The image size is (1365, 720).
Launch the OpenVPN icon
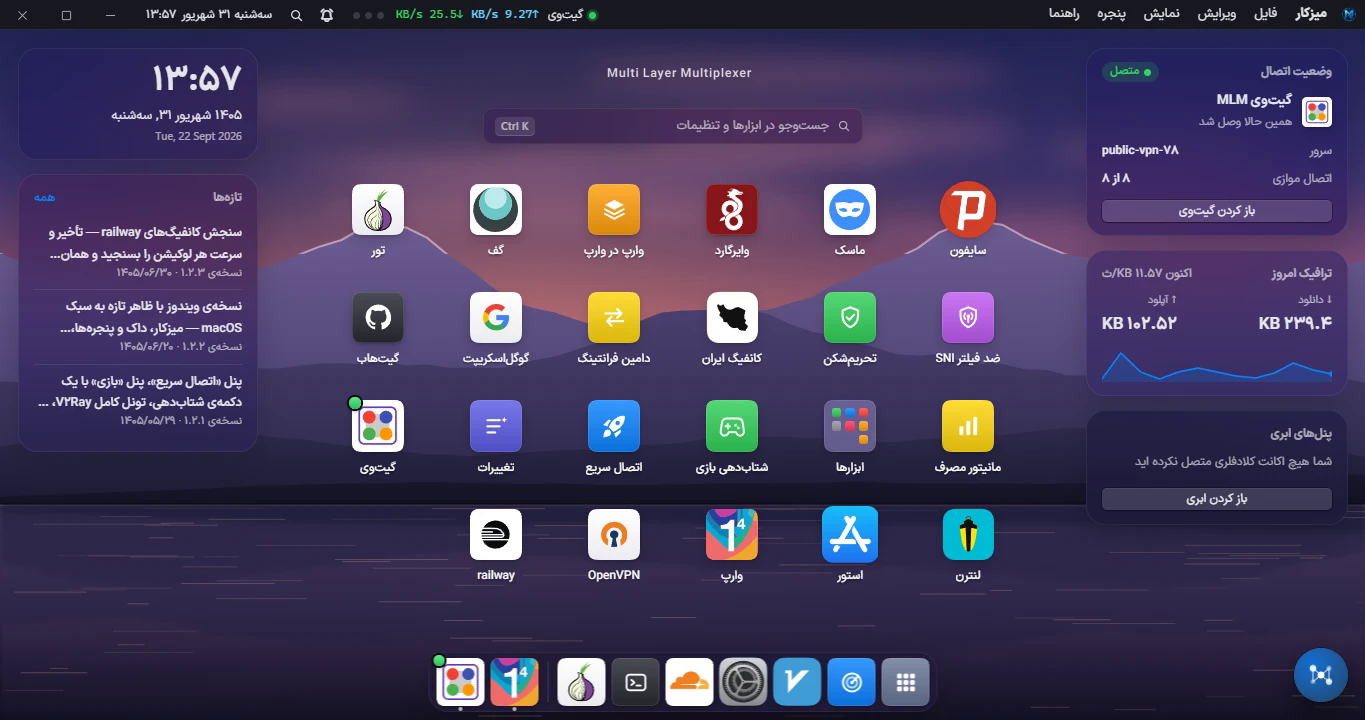[614, 534]
